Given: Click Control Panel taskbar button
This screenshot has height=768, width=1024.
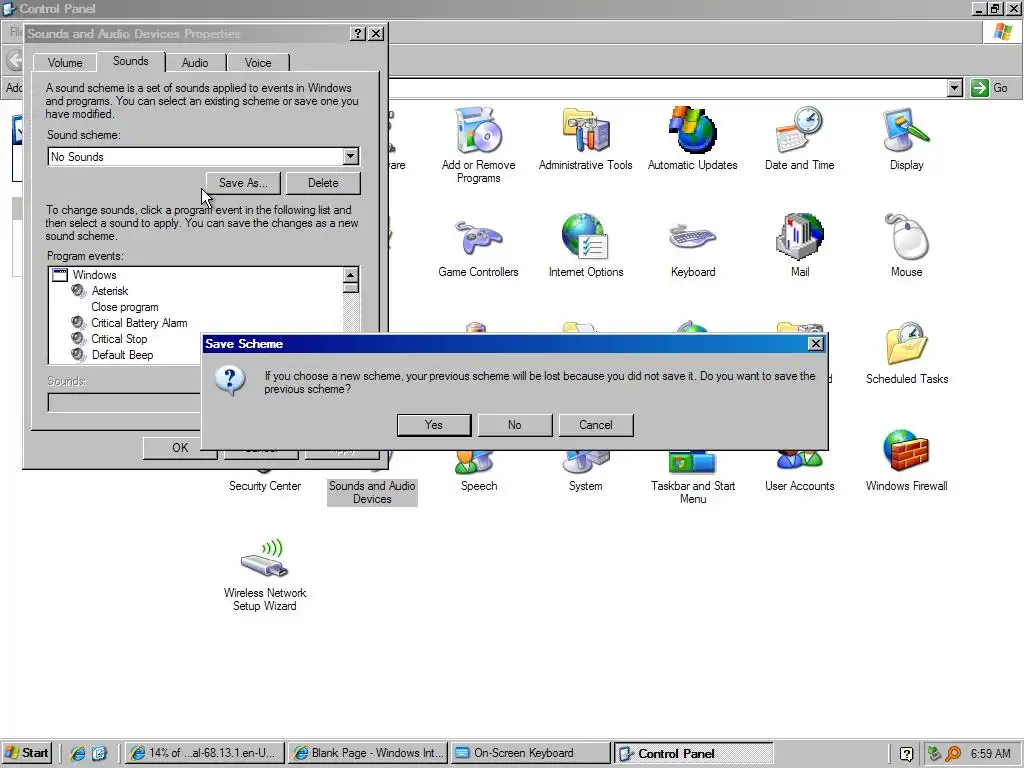Looking at the screenshot, I should pyautogui.click(x=694, y=753).
